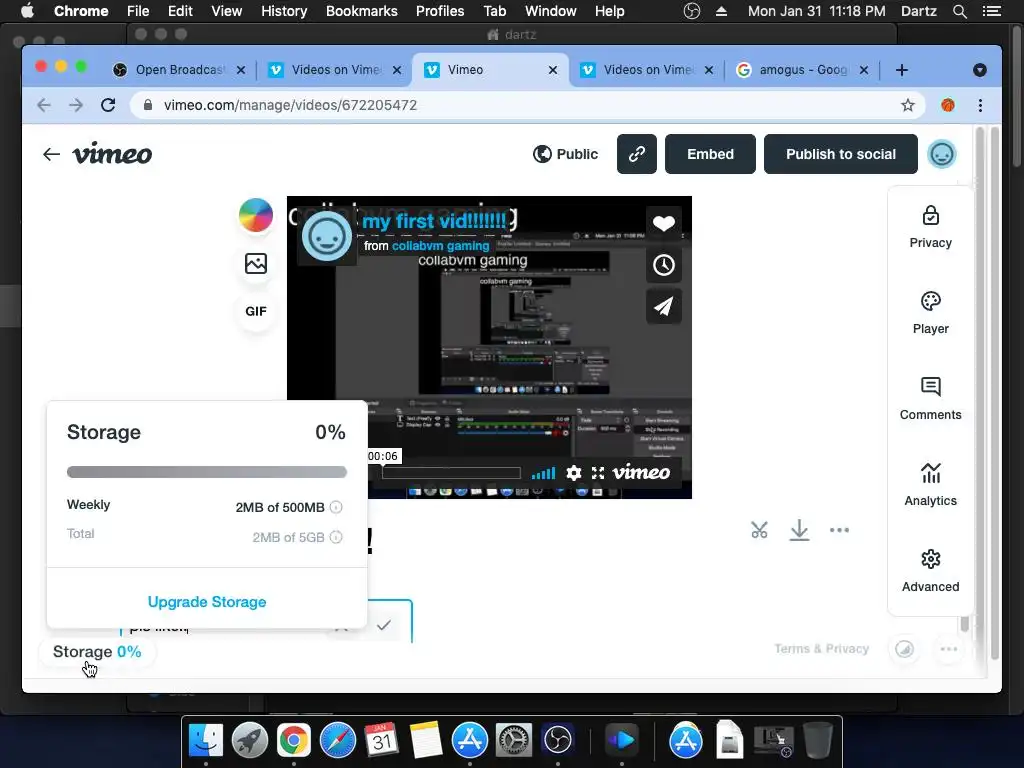Screen dimensions: 1024x768
Task: Open the Privacy settings panel
Action: click(x=931, y=227)
